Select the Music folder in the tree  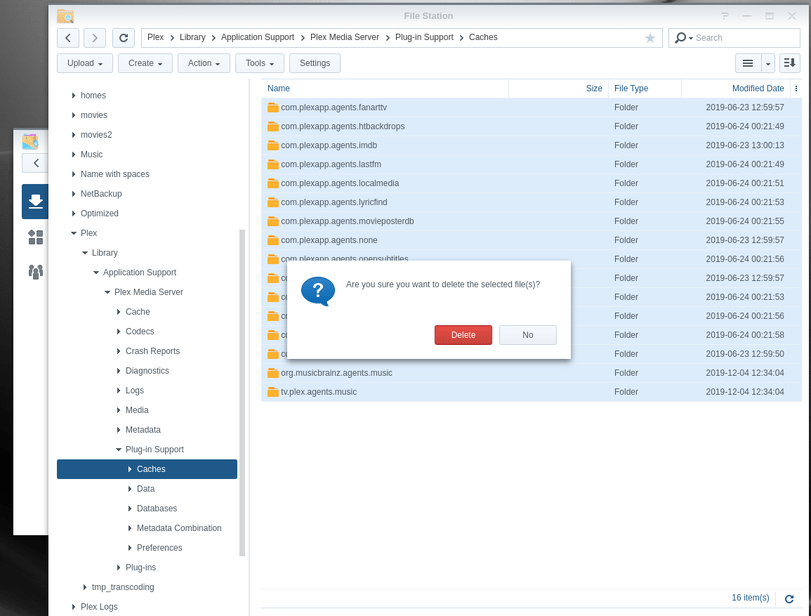point(92,155)
